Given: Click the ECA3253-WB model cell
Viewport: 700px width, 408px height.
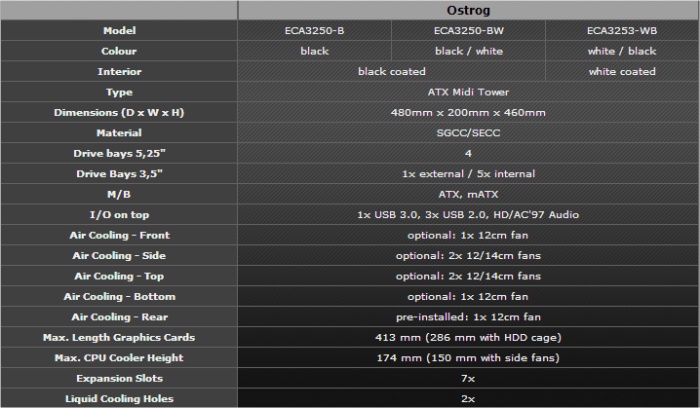Looking at the screenshot, I should point(622,31).
